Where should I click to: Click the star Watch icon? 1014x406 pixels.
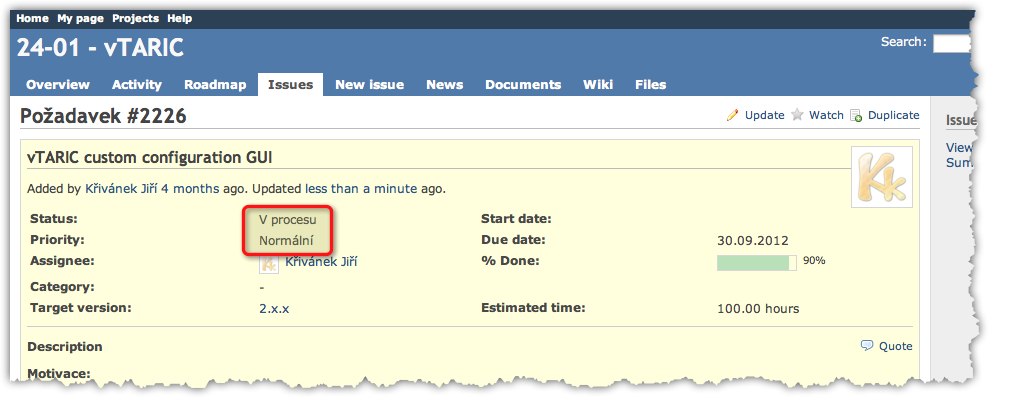[x=797, y=115]
